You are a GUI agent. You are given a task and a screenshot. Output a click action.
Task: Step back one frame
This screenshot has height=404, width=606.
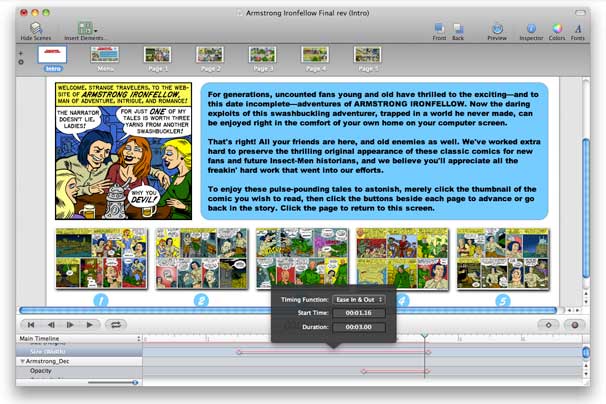51,325
